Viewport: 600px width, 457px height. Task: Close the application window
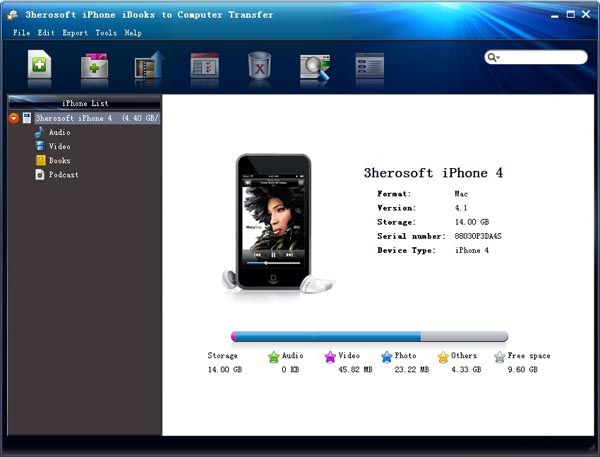click(586, 14)
